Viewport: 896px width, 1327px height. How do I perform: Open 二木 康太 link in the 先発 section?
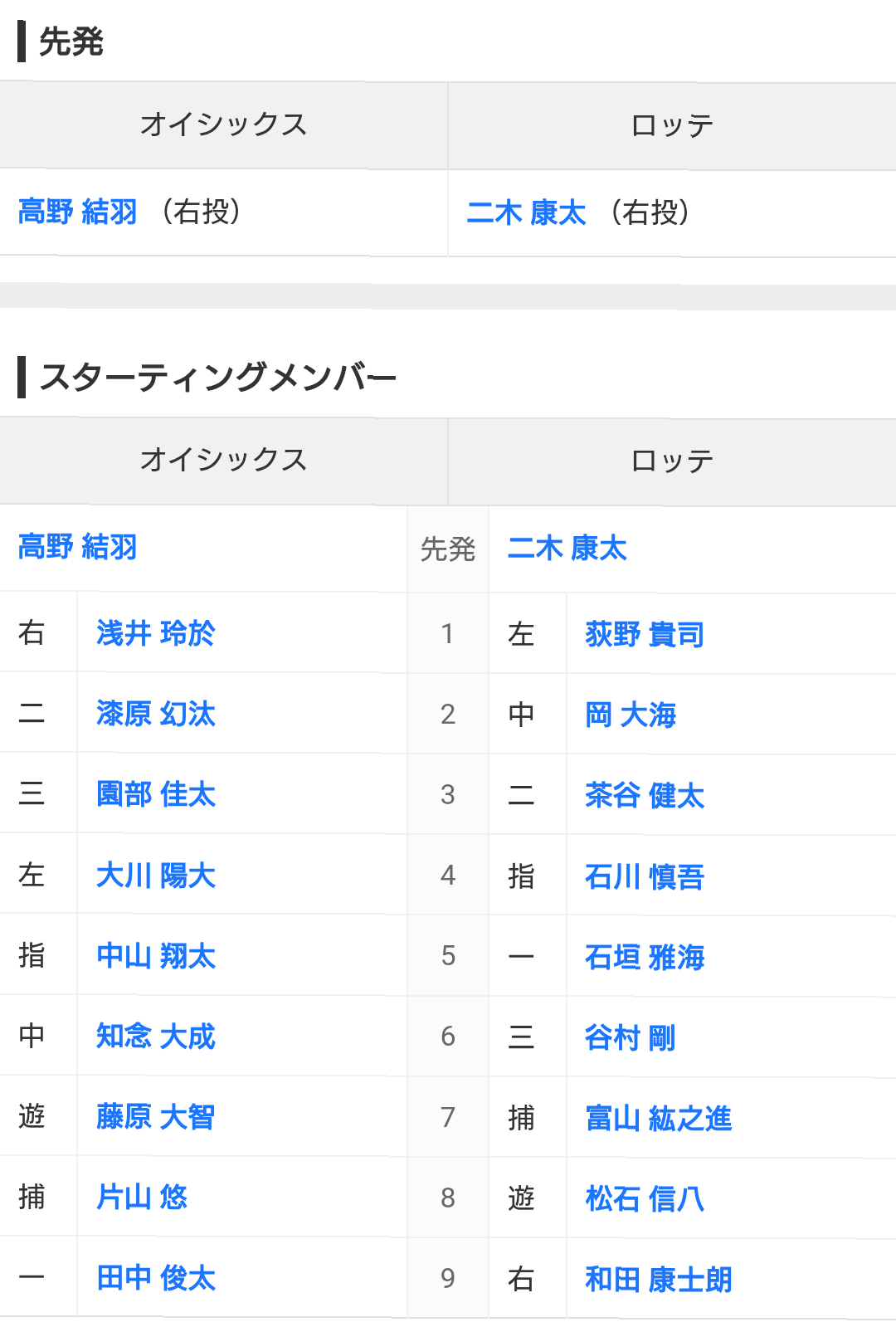[526, 212]
